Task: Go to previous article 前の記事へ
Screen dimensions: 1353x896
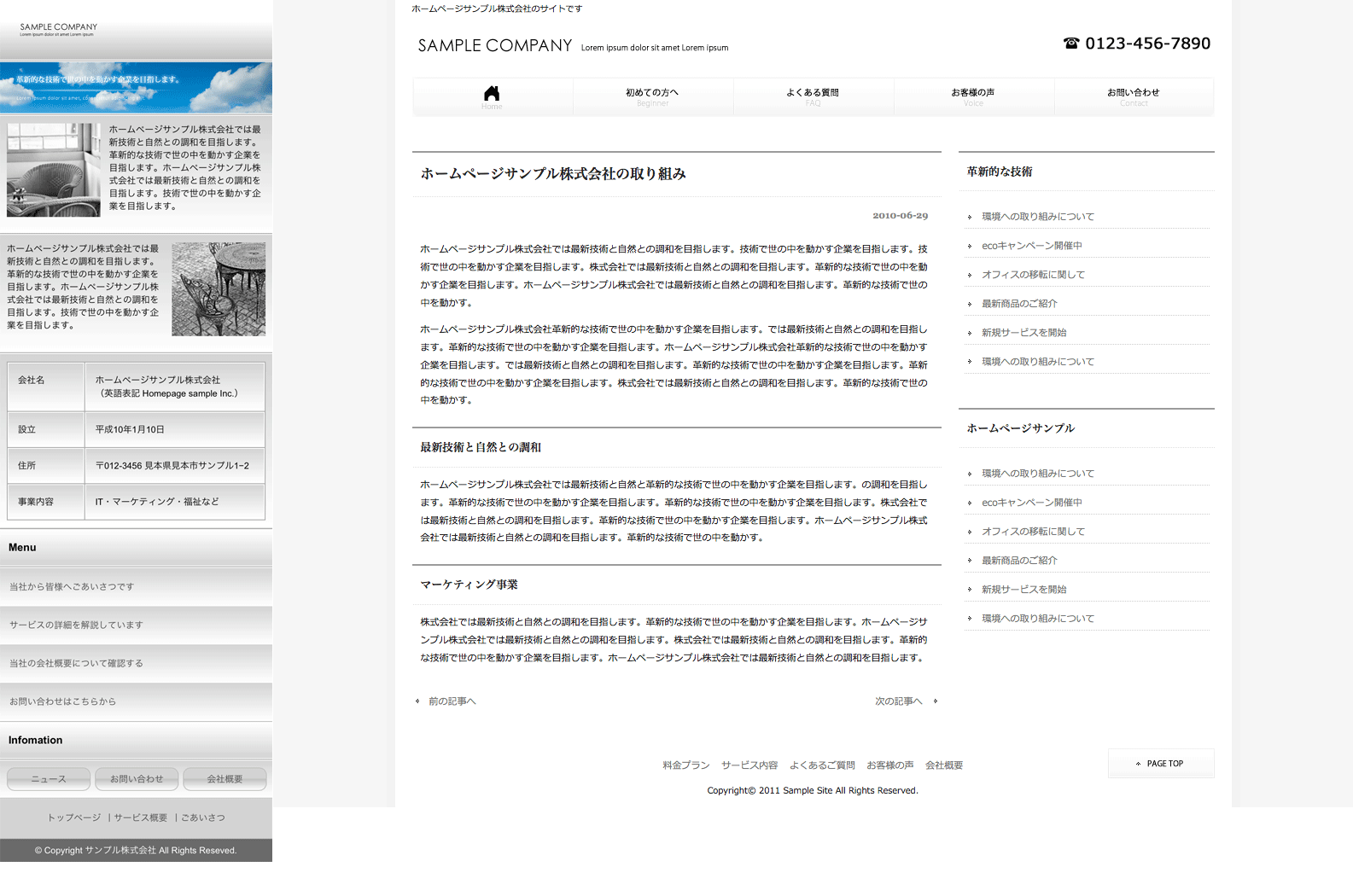Action: pos(452,701)
